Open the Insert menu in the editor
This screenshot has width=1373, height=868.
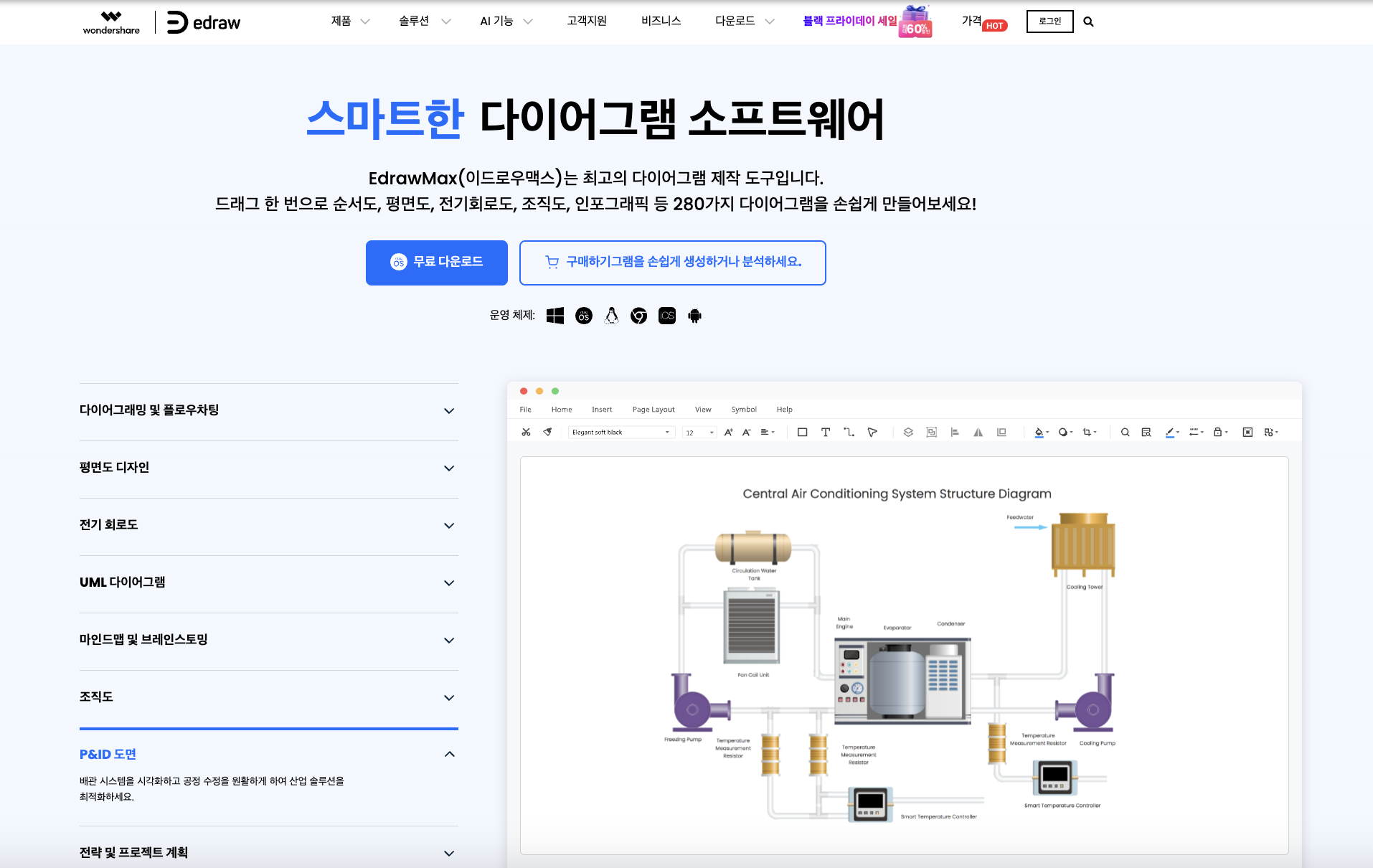(x=602, y=410)
